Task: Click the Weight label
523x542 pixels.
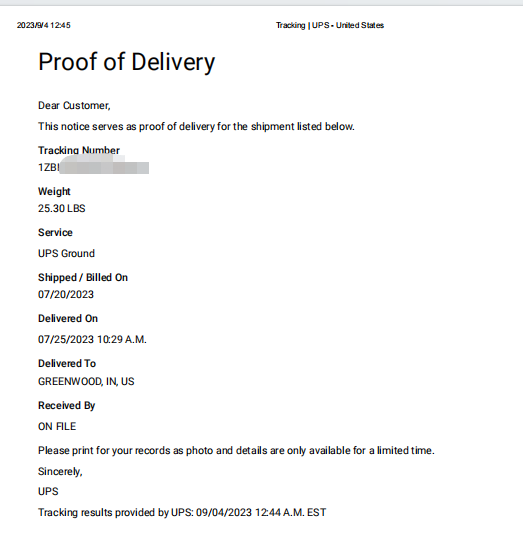Action: (x=54, y=191)
